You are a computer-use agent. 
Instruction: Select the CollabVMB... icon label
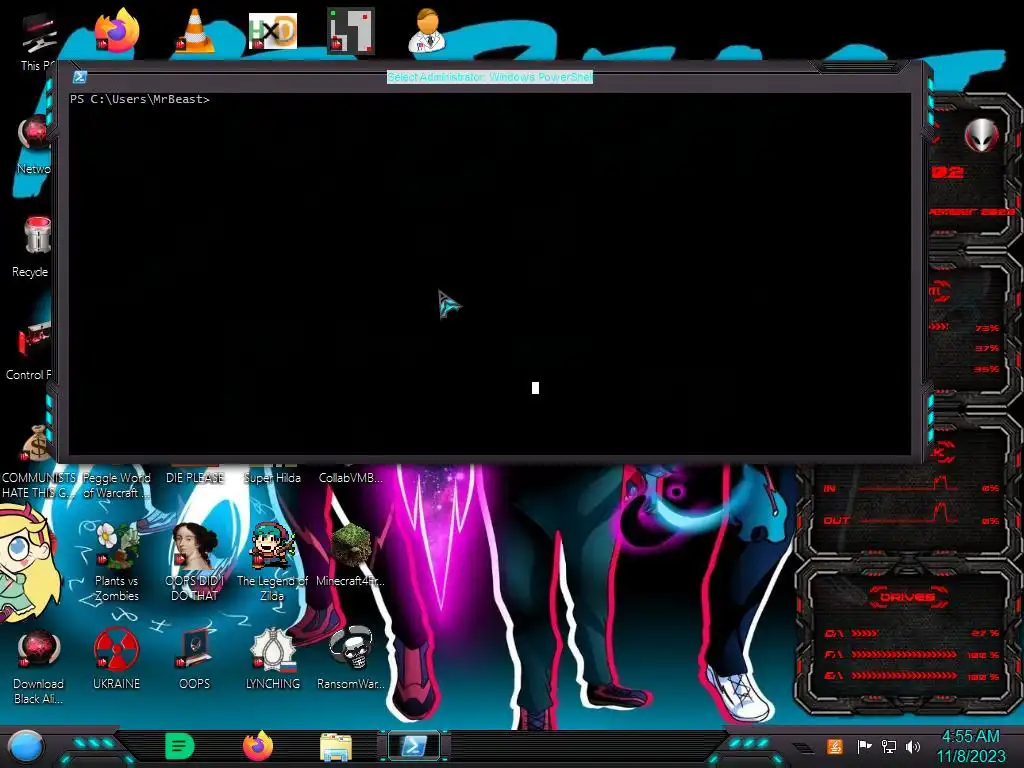[351, 478]
